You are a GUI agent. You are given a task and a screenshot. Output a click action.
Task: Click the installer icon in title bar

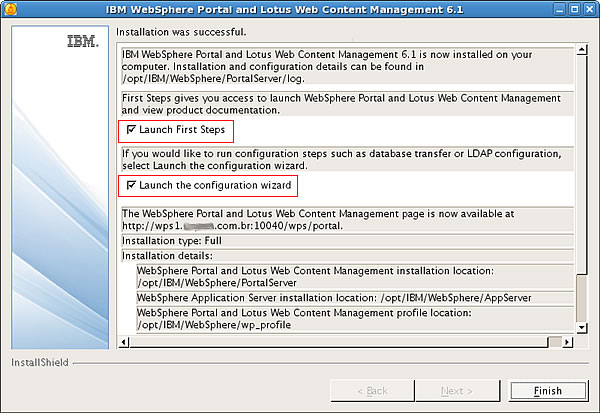pos(10,9)
